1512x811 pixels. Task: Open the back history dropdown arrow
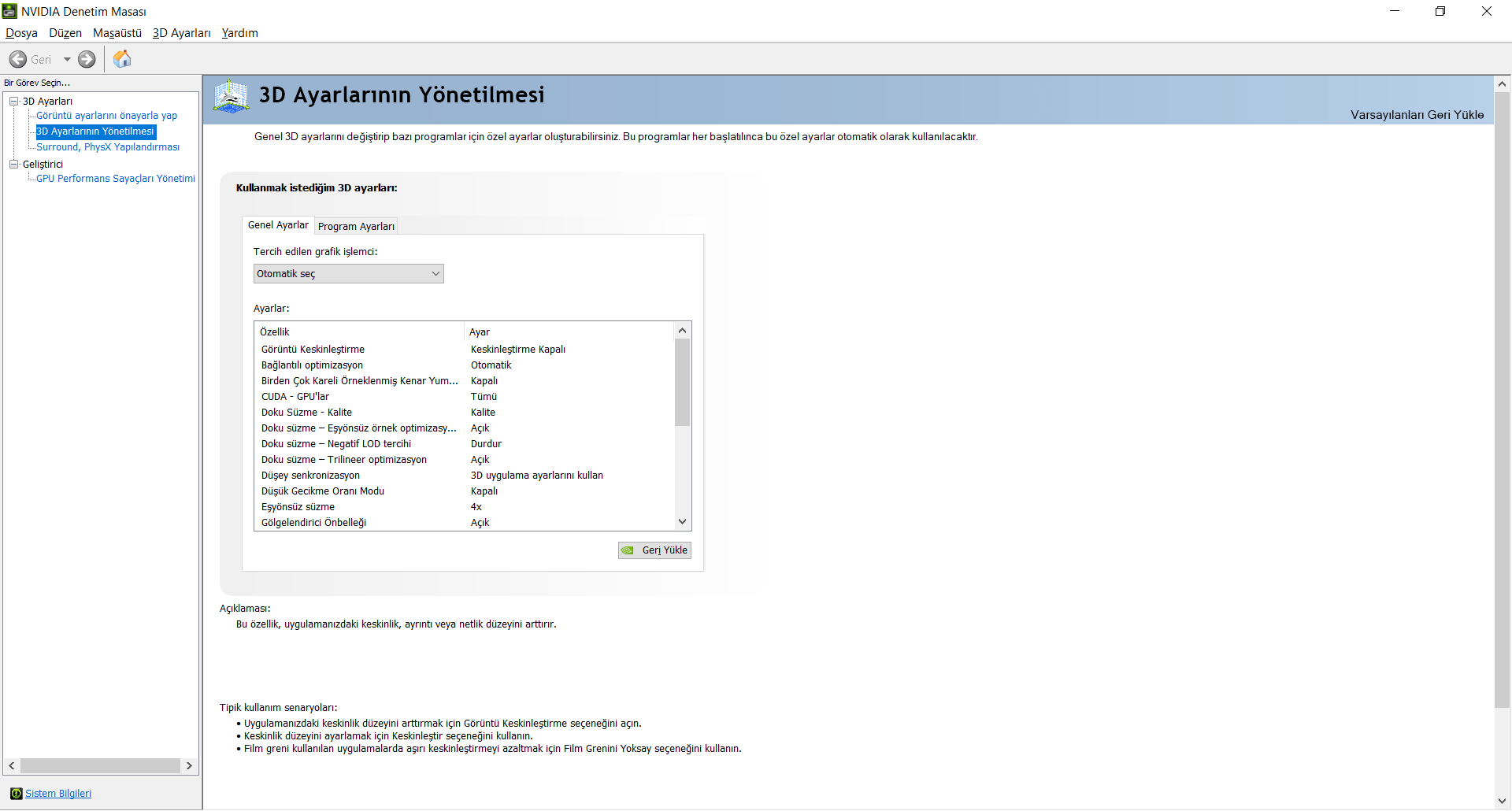(67, 59)
